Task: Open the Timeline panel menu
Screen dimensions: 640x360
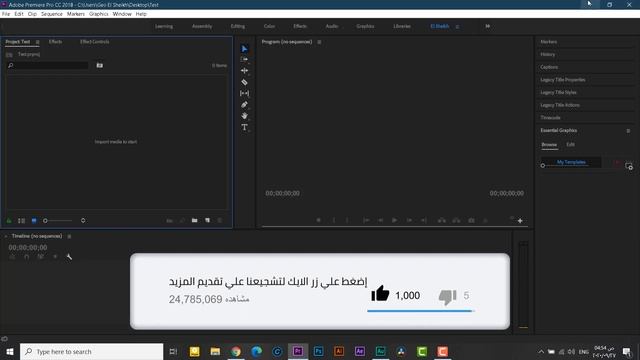Action: pos(69,236)
